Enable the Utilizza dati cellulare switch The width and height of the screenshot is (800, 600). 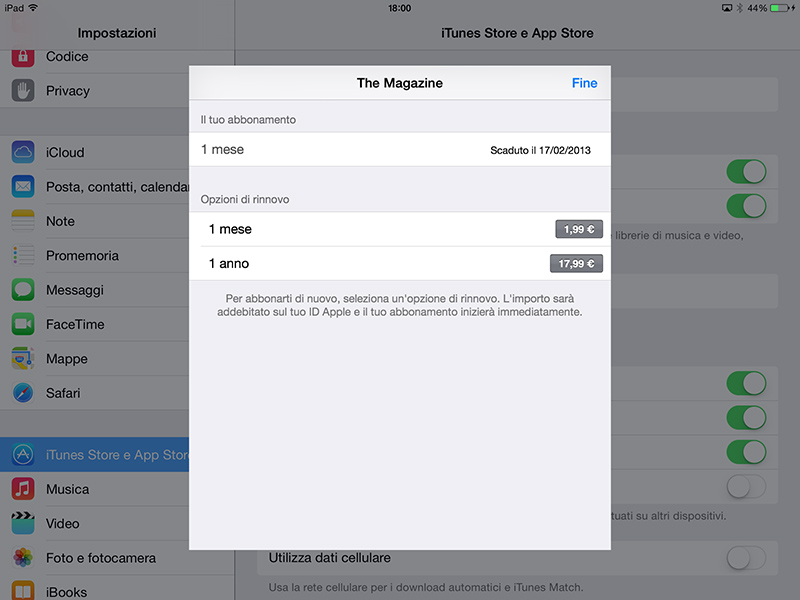tap(746, 558)
